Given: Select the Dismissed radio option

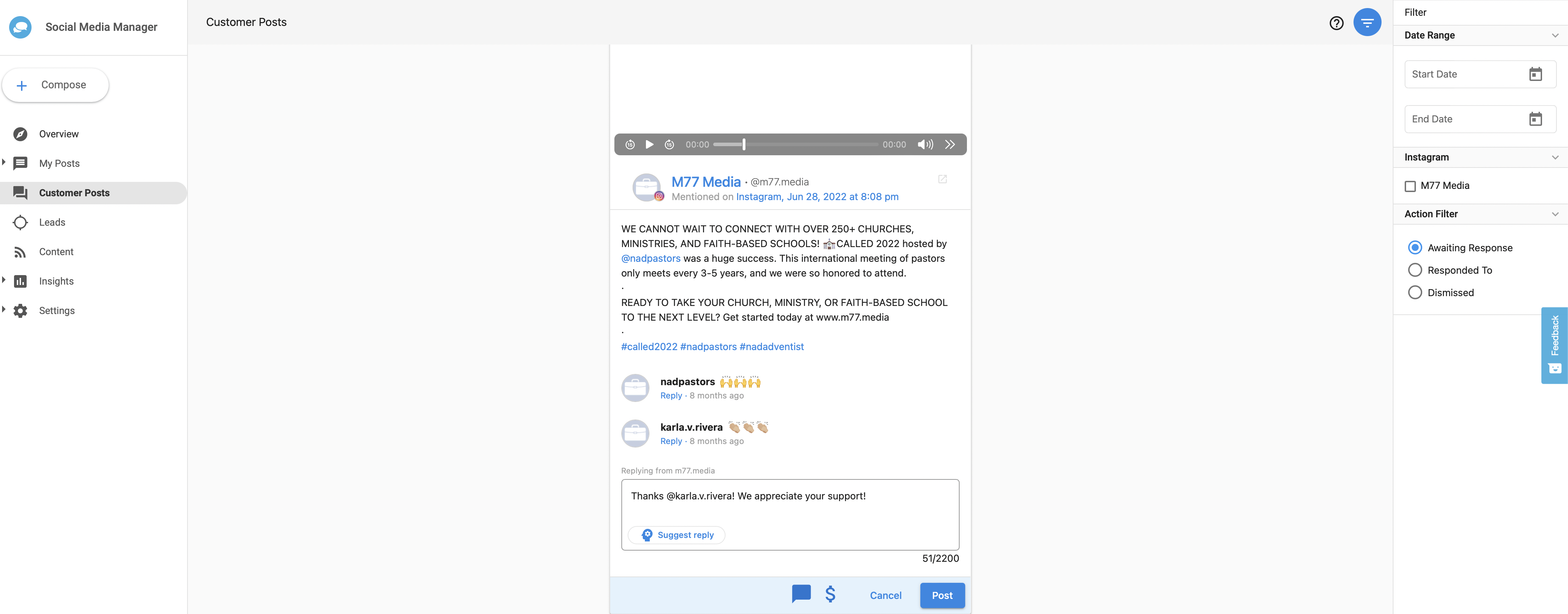Looking at the screenshot, I should point(1415,293).
